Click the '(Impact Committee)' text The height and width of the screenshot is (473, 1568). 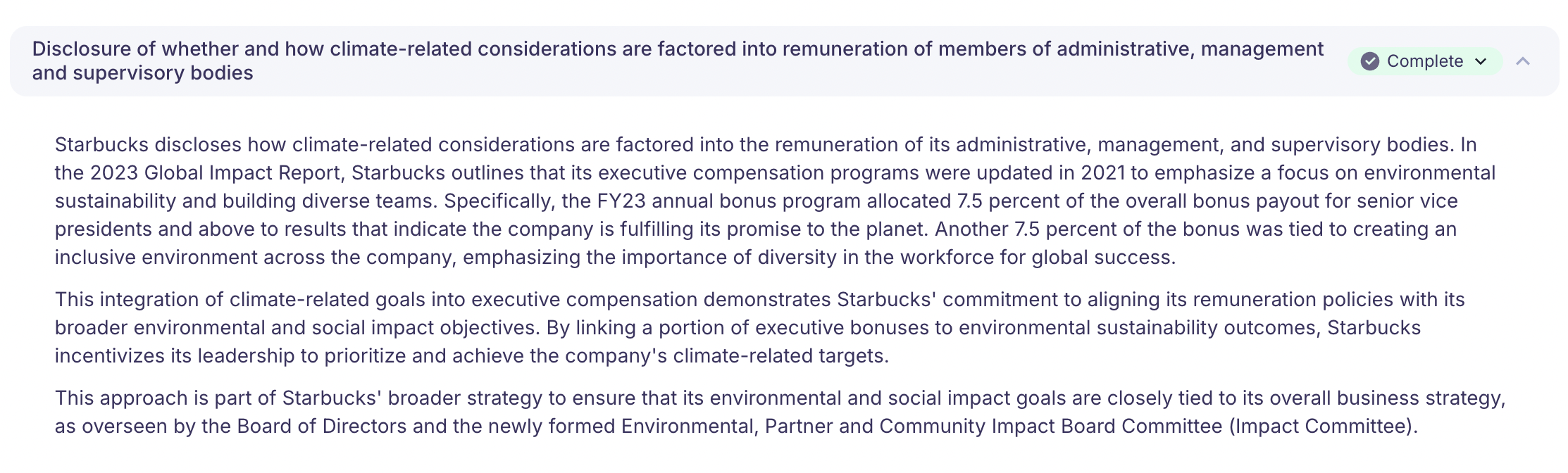(x=1323, y=427)
